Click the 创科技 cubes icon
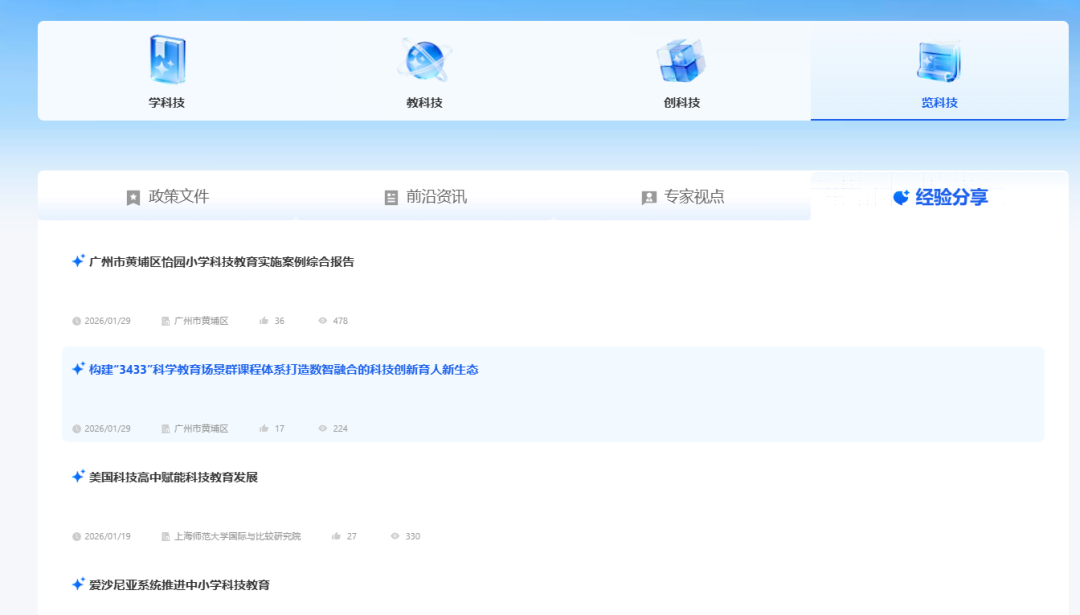Image resolution: width=1080 pixels, height=615 pixels. pos(681,61)
